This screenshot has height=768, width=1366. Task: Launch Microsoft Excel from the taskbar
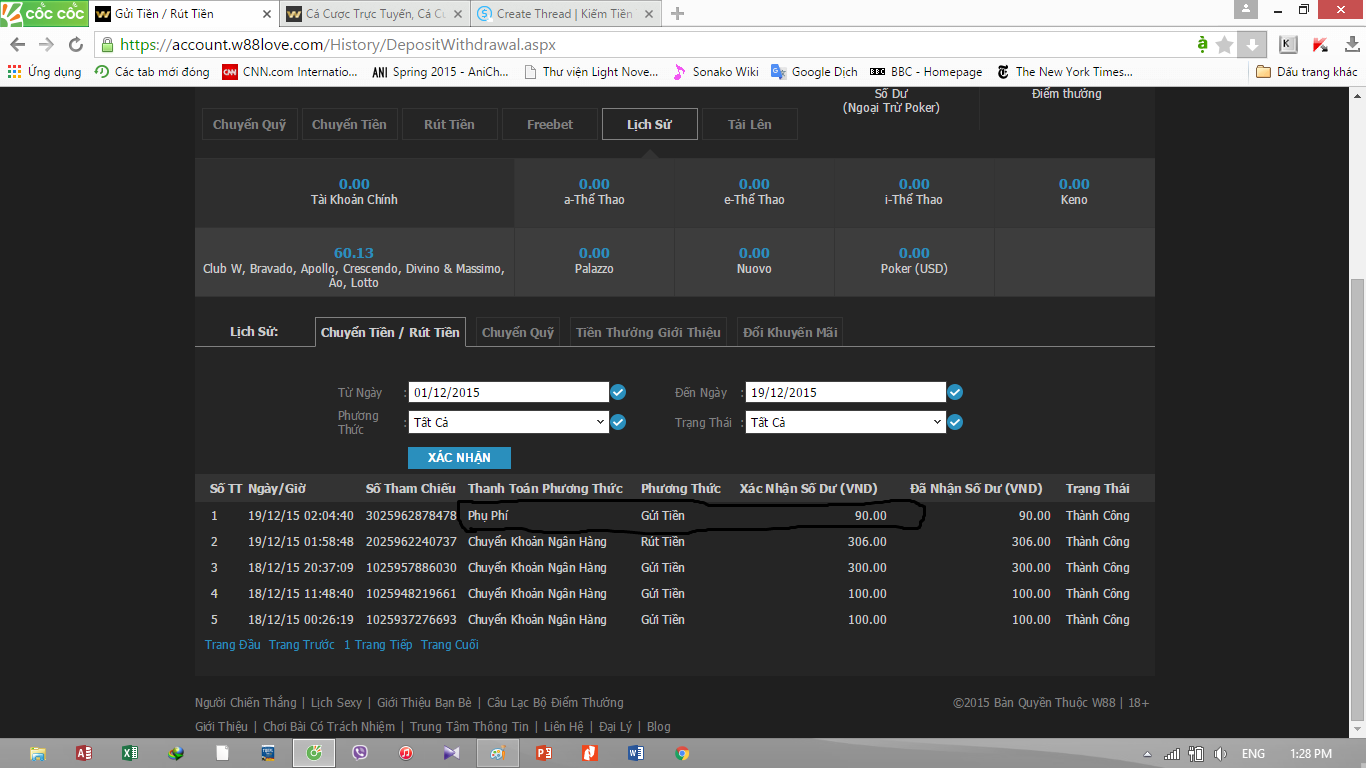tap(130, 753)
